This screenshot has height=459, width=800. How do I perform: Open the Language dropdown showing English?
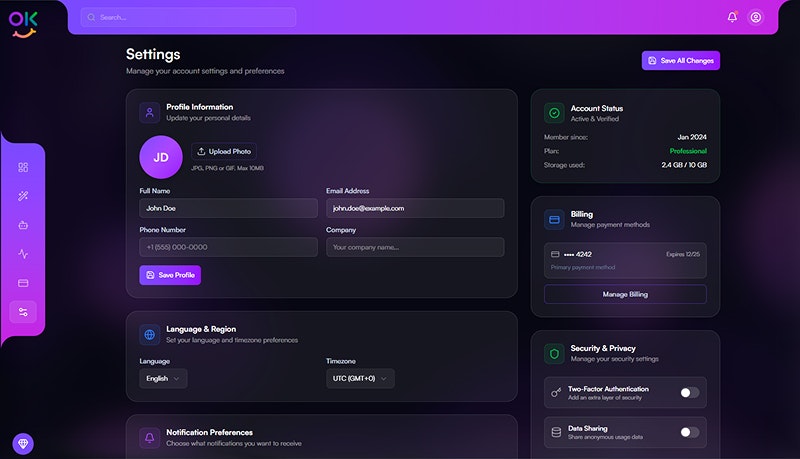163,378
